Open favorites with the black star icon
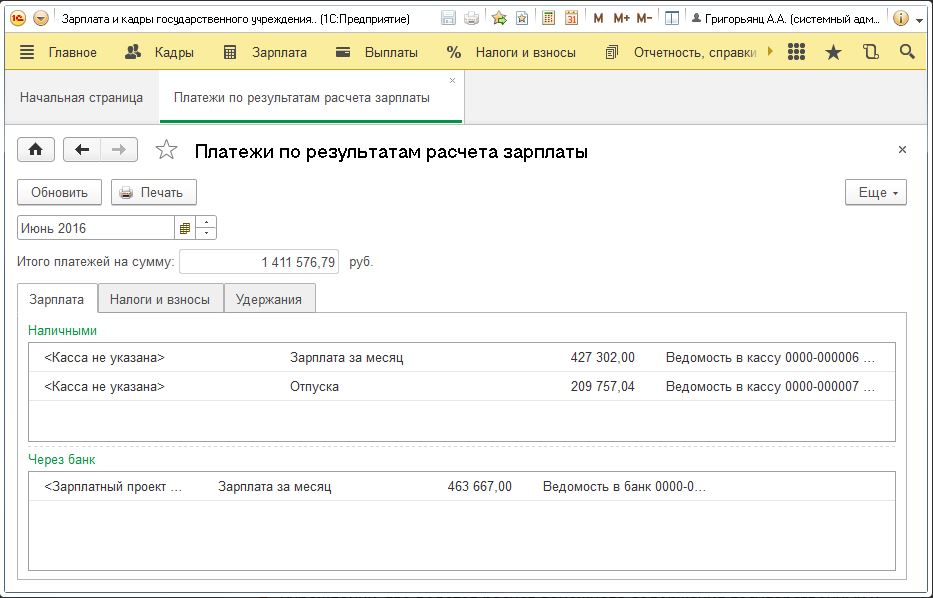The height and width of the screenshot is (598, 933). tap(833, 53)
